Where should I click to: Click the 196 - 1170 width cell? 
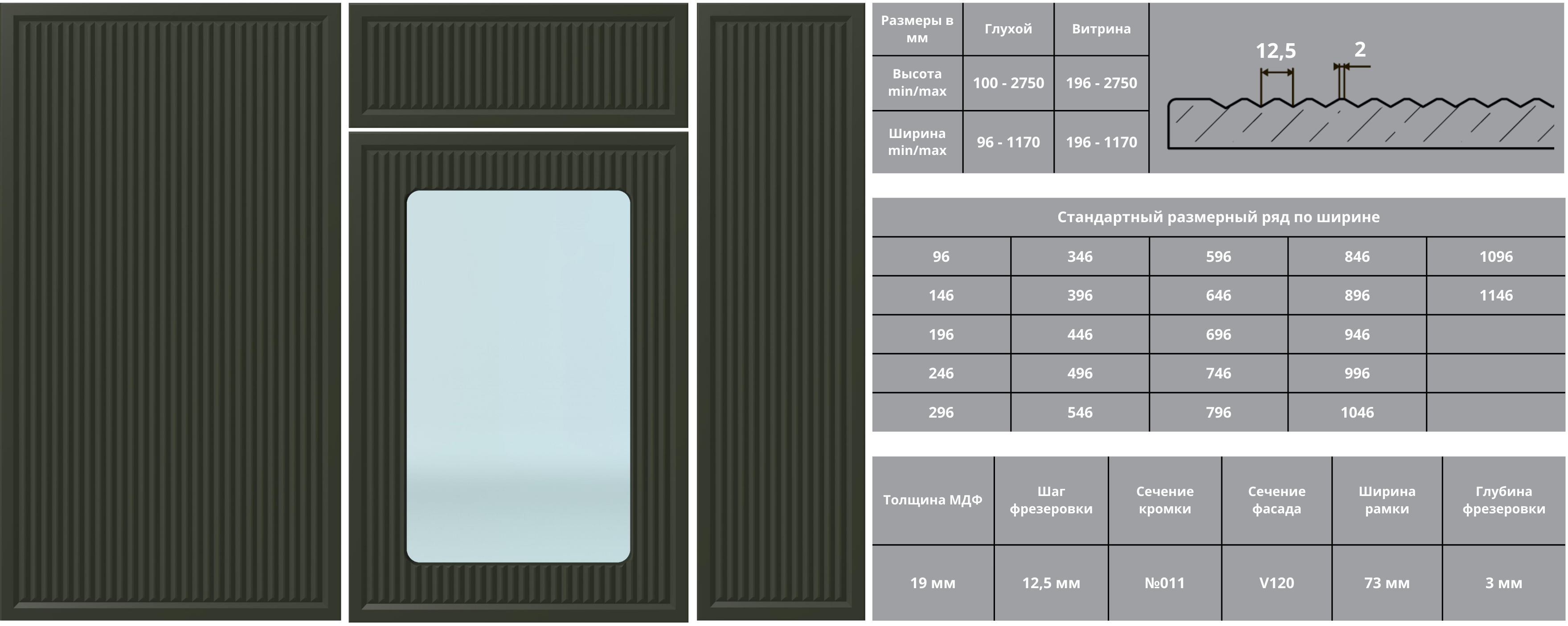pyautogui.click(x=1101, y=142)
